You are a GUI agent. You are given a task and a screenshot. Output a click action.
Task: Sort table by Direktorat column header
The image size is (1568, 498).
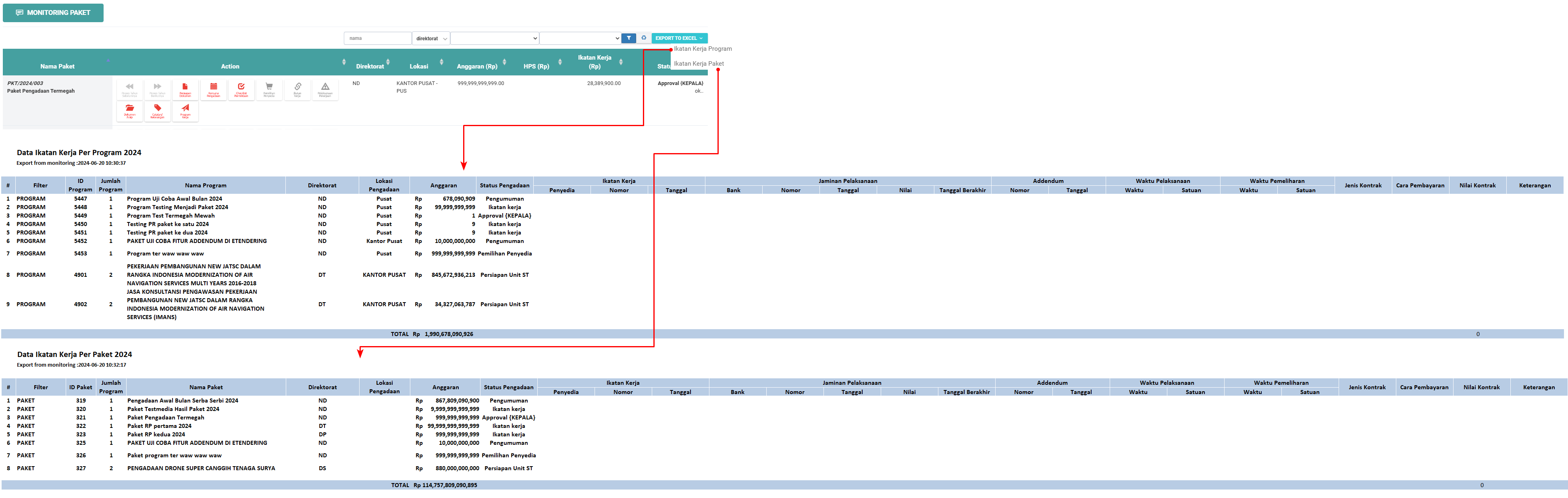370,66
